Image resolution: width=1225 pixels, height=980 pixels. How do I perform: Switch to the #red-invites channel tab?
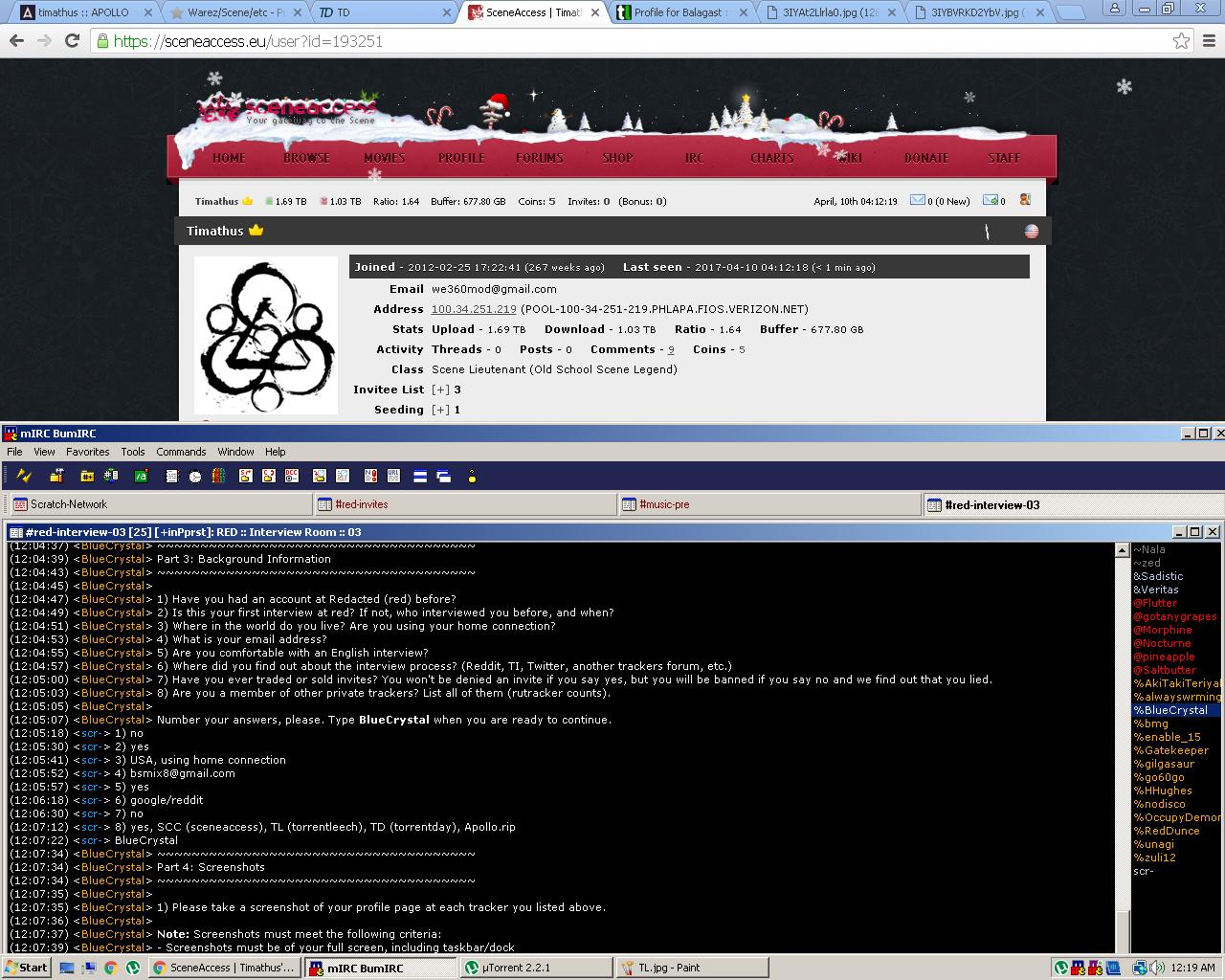464,504
